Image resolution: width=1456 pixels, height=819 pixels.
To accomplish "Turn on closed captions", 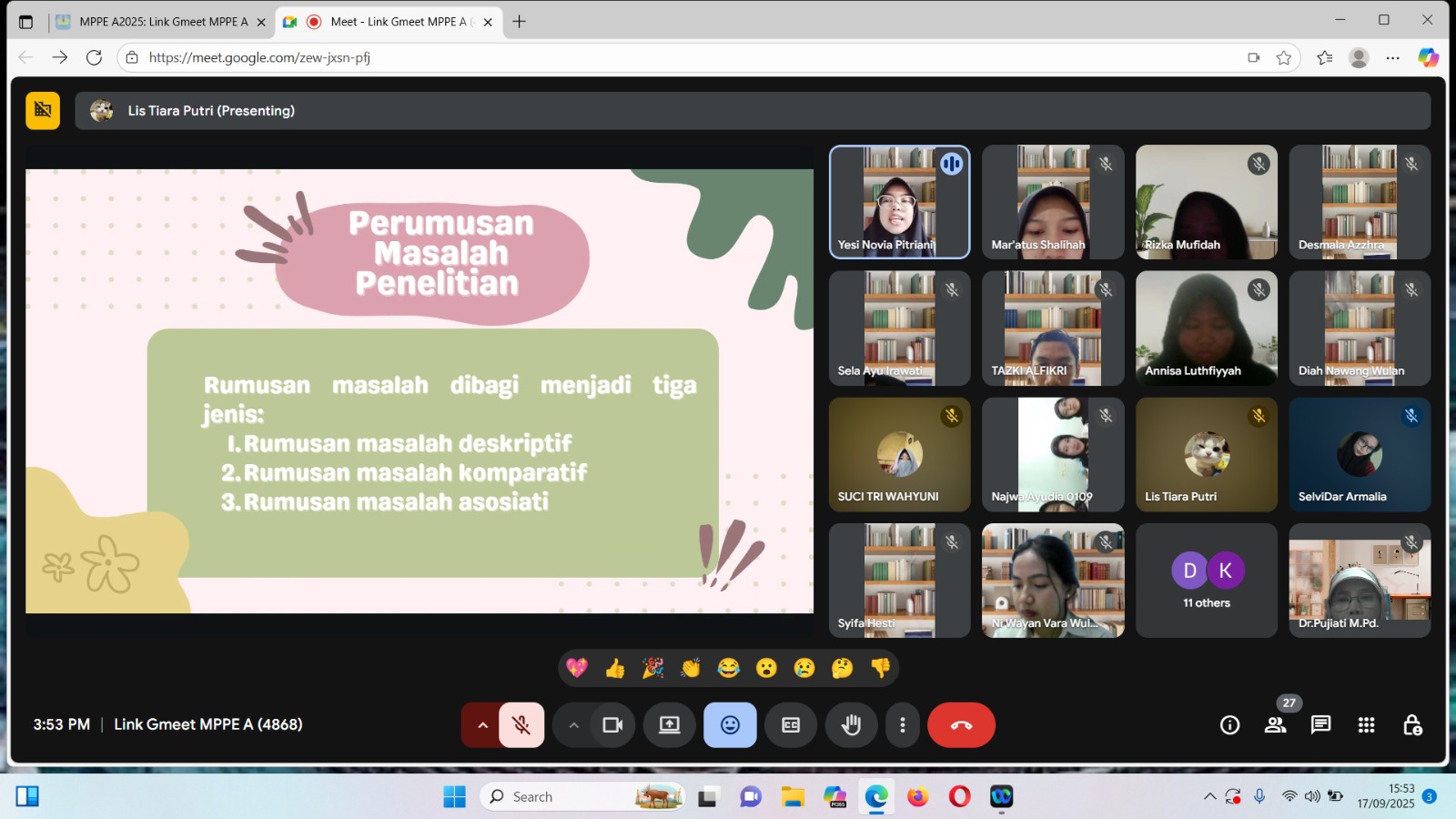I will [791, 725].
